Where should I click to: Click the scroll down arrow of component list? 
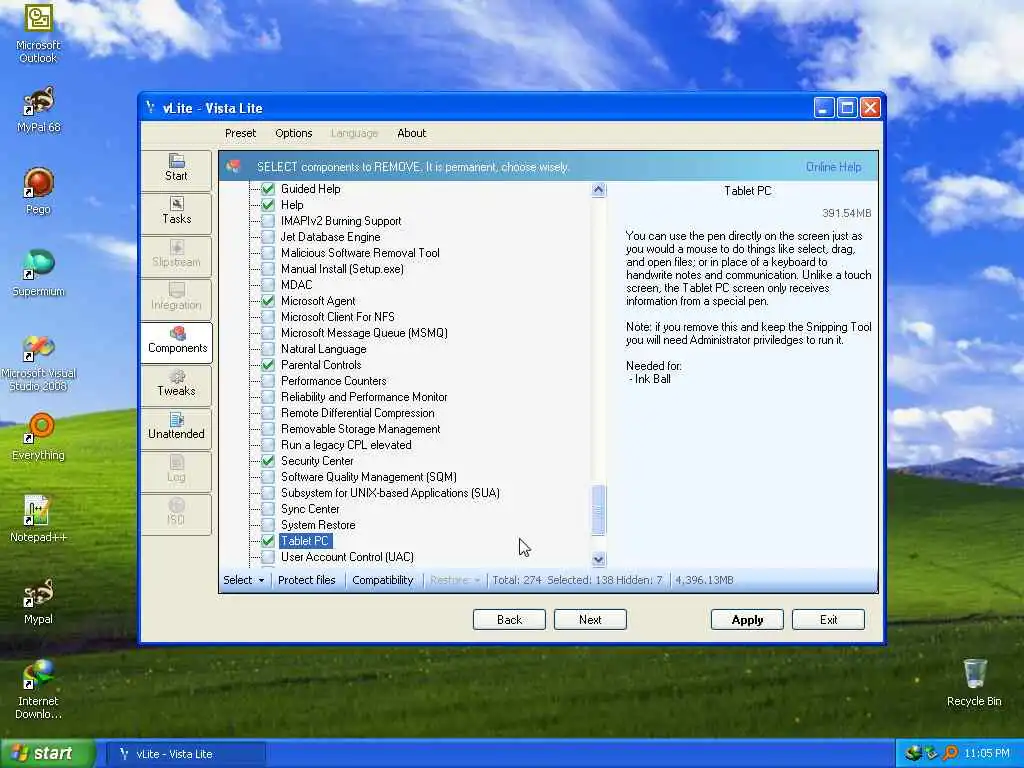[598, 559]
